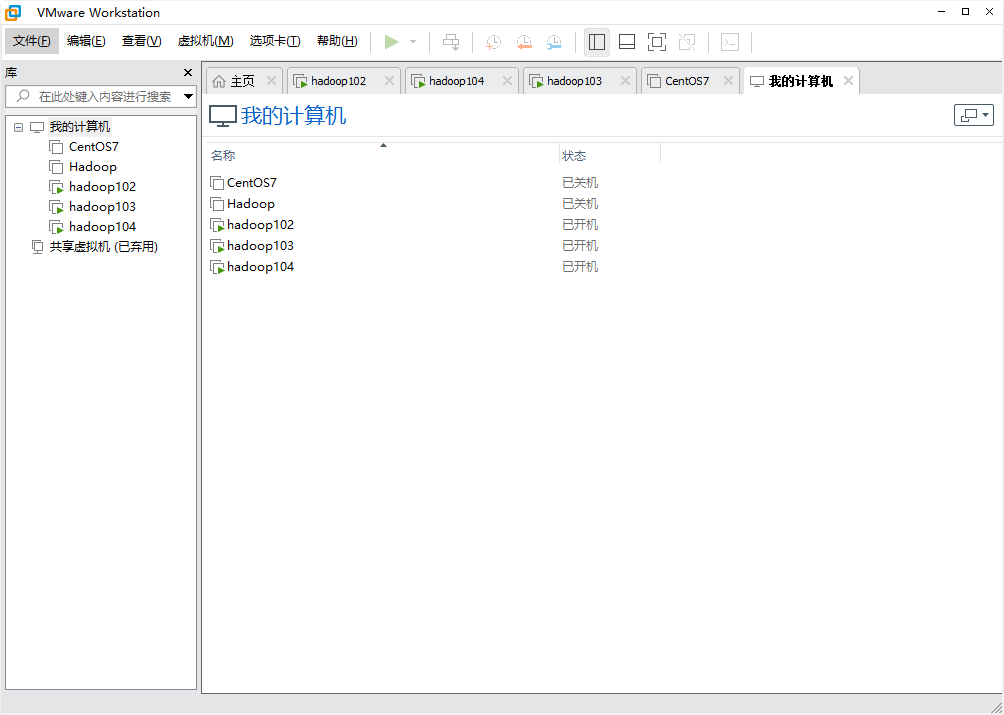Viewport: 1004px width, 715px height.
Task: Open the 帮助(H) menu
Action: pyautogui.click(x=337, y=41)
